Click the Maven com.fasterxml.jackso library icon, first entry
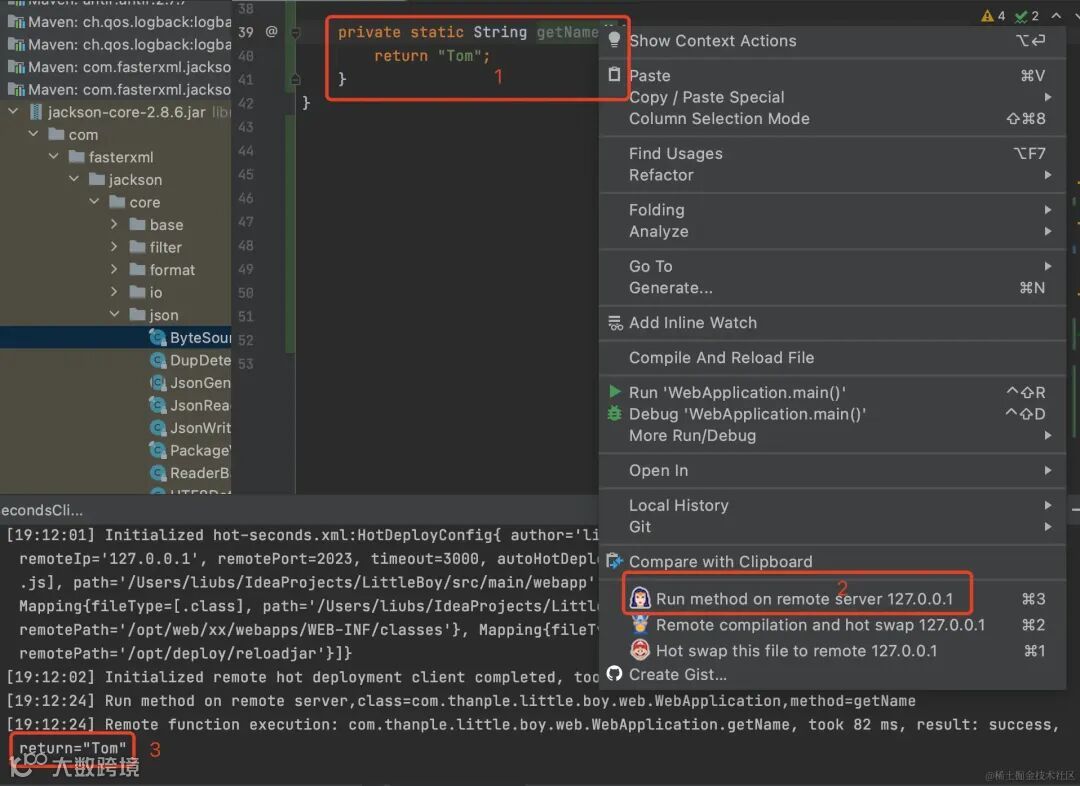Viewport: 1080px width, 786px height. pyautogui.click(x=17, y=67)
